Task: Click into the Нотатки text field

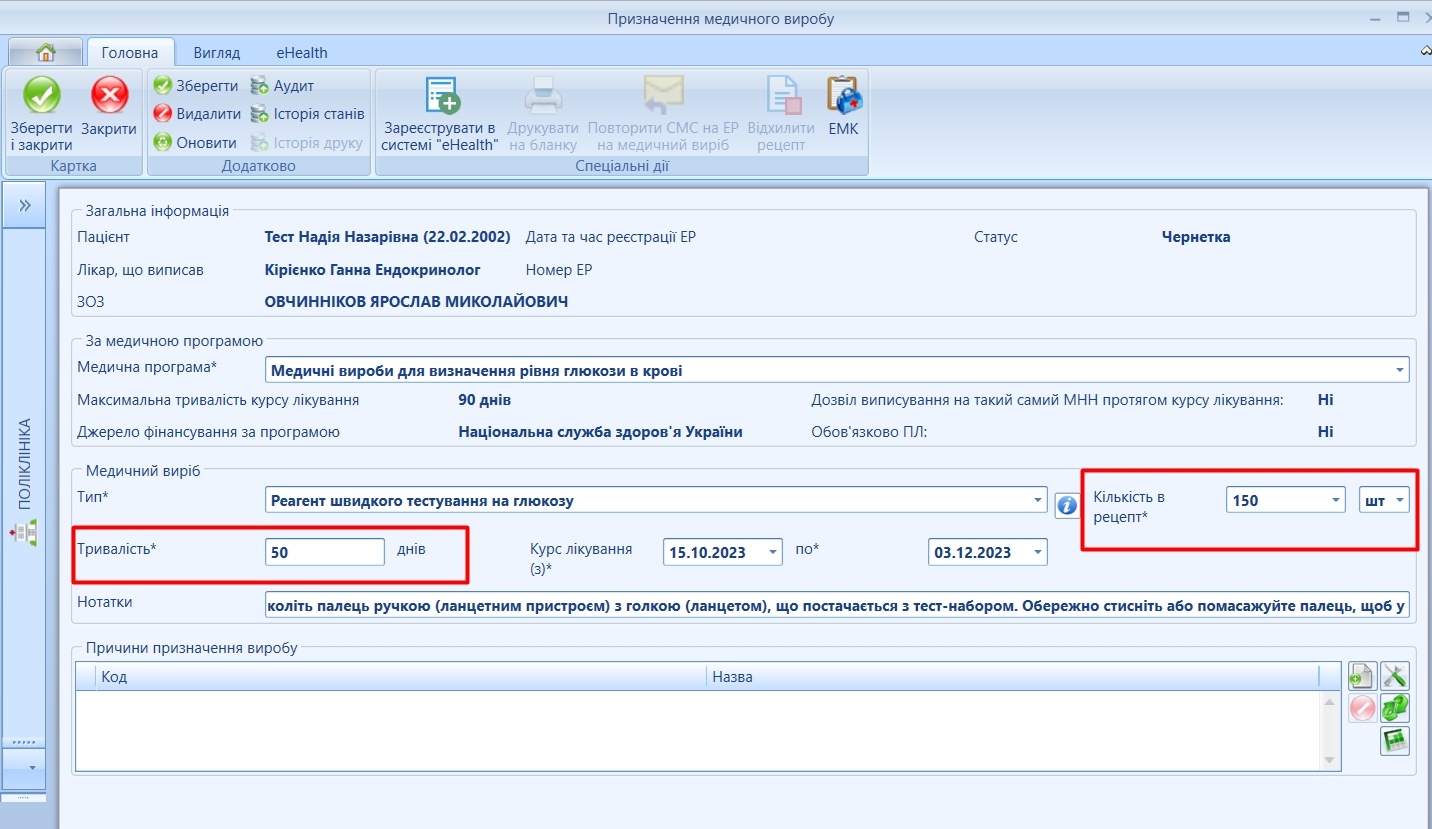Action: click(x=838, y=604)
